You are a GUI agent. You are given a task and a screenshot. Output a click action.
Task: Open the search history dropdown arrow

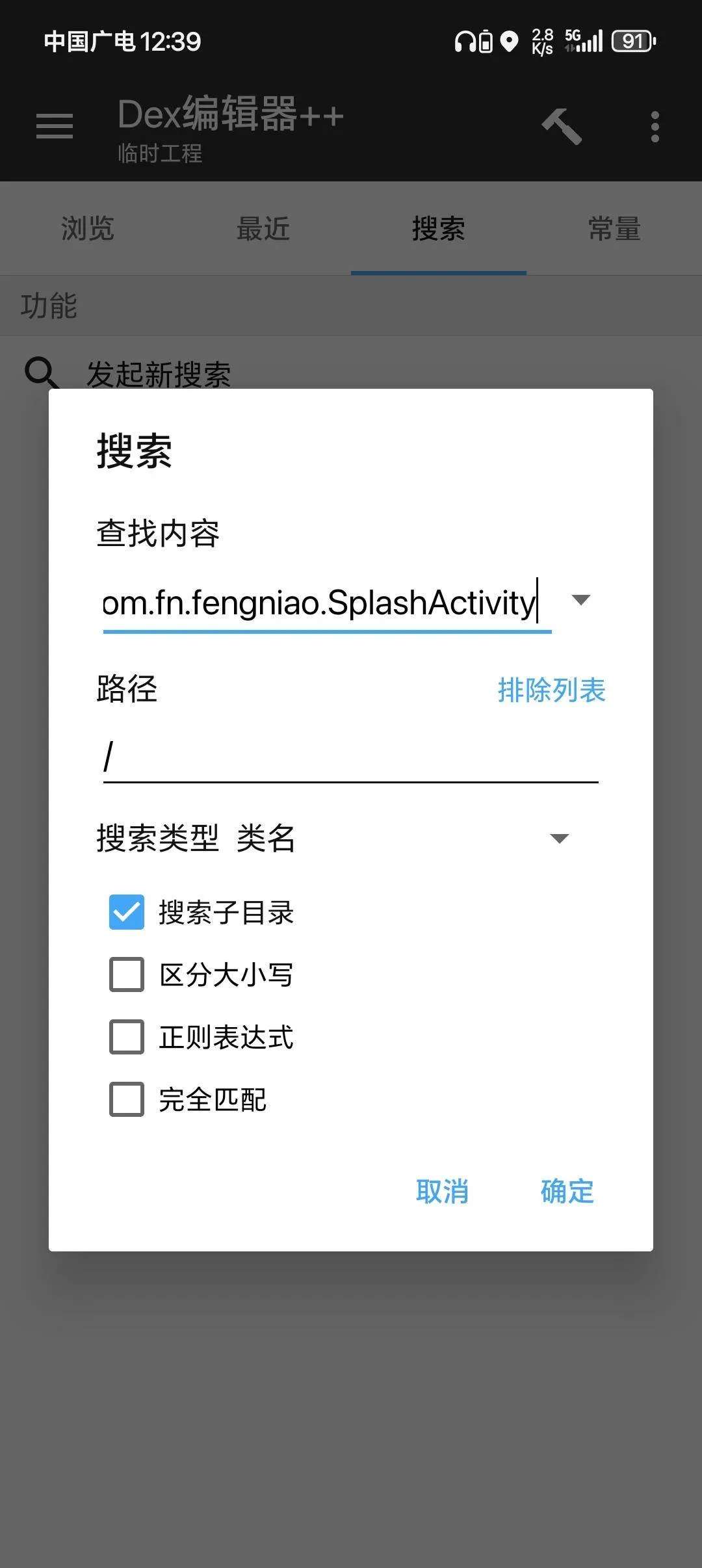[580, 601]
